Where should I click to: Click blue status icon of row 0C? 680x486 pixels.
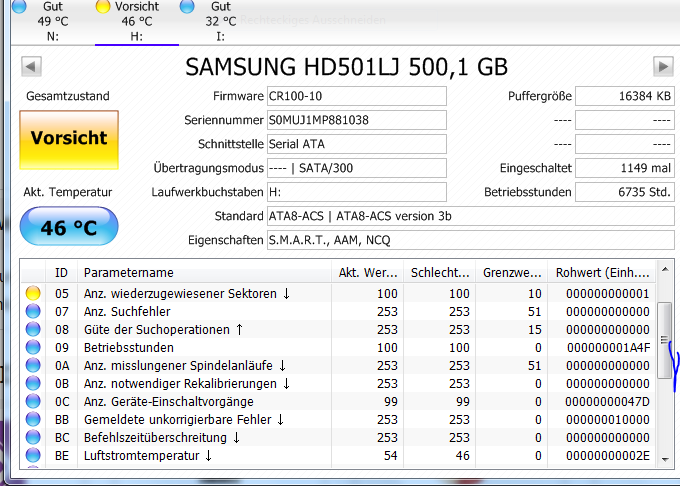pos(33,401)
